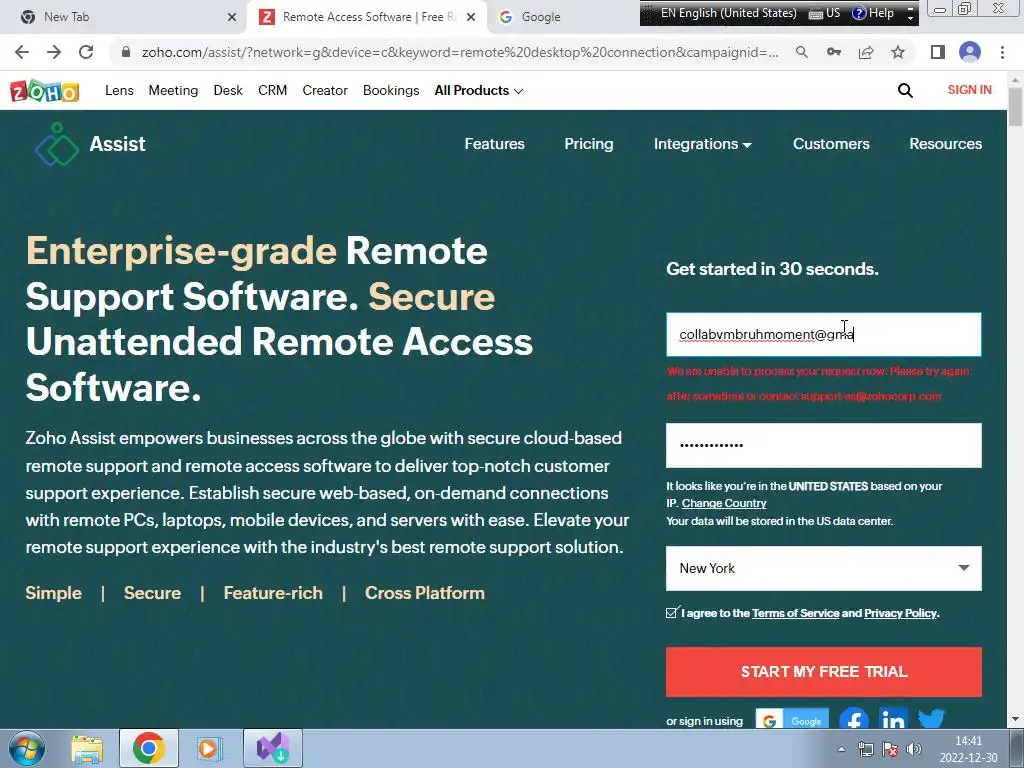
Task: Open the Visual Studio installer taskbar icon
Action: (x=273, y=748)
